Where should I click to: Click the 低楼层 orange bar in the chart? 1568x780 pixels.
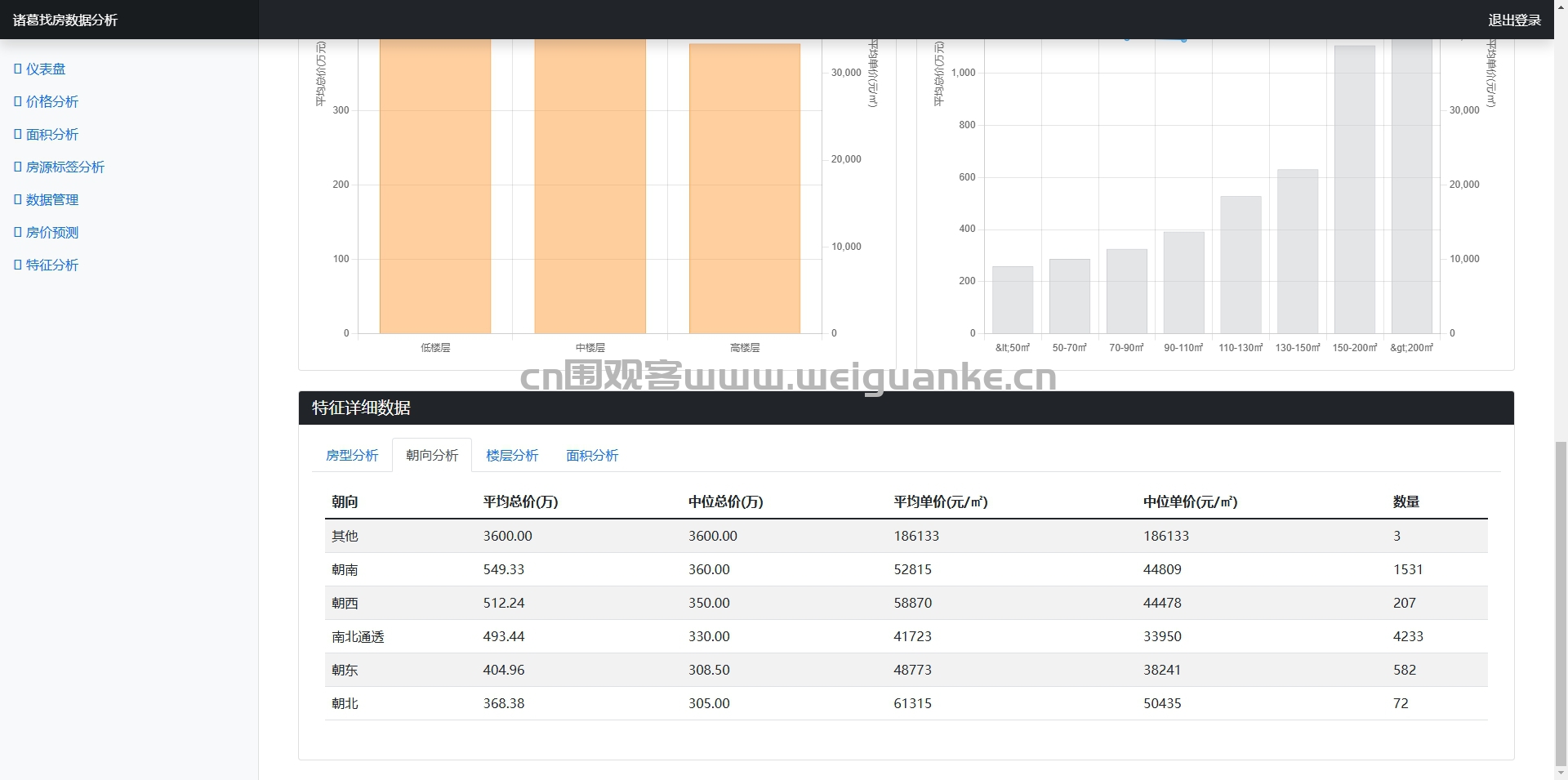point(435,186)
